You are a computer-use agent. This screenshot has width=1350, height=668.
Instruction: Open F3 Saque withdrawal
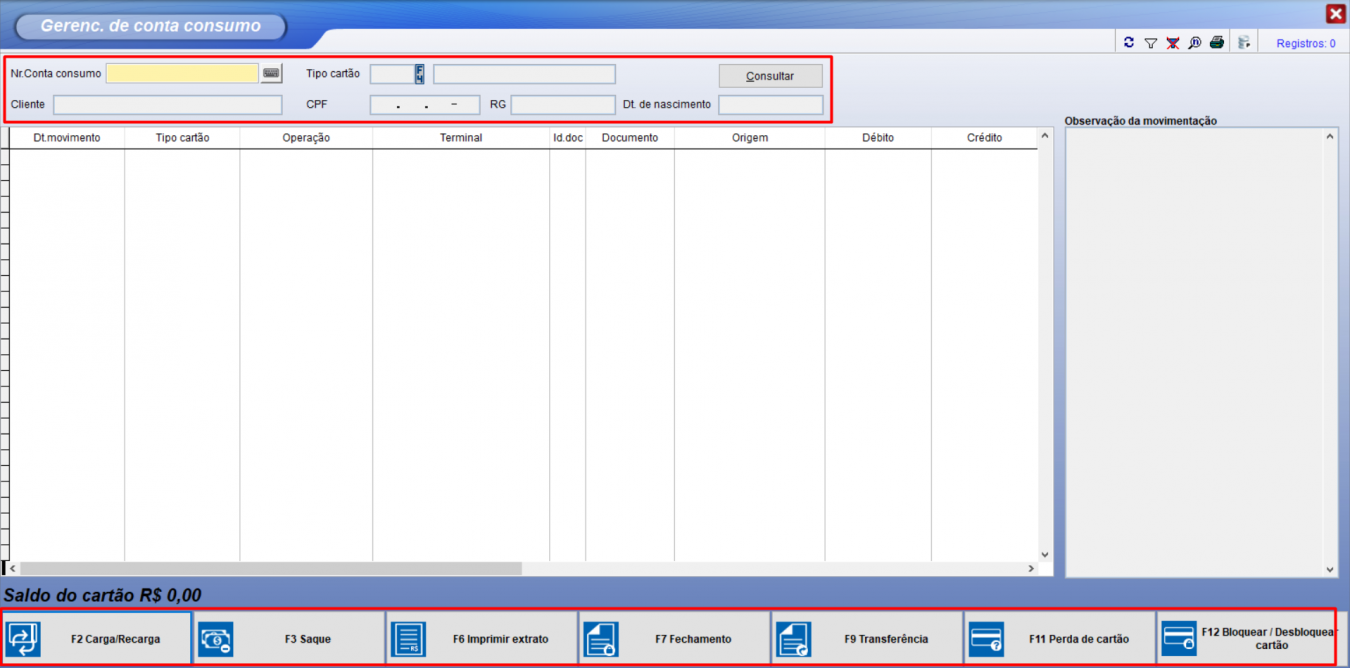(288, 639)
